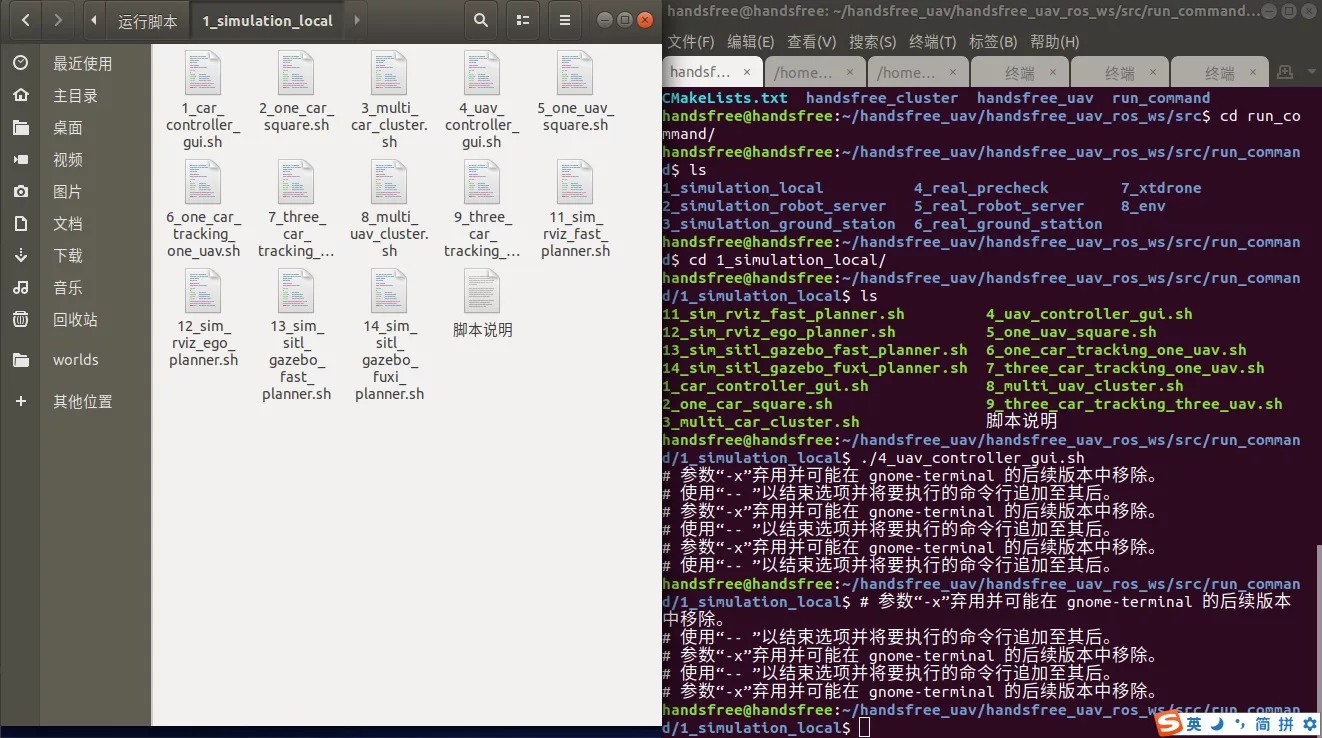The image size is (1322, 738).
Task: Open terminal 终端(T) menu
Action: [x=933, y=42]
